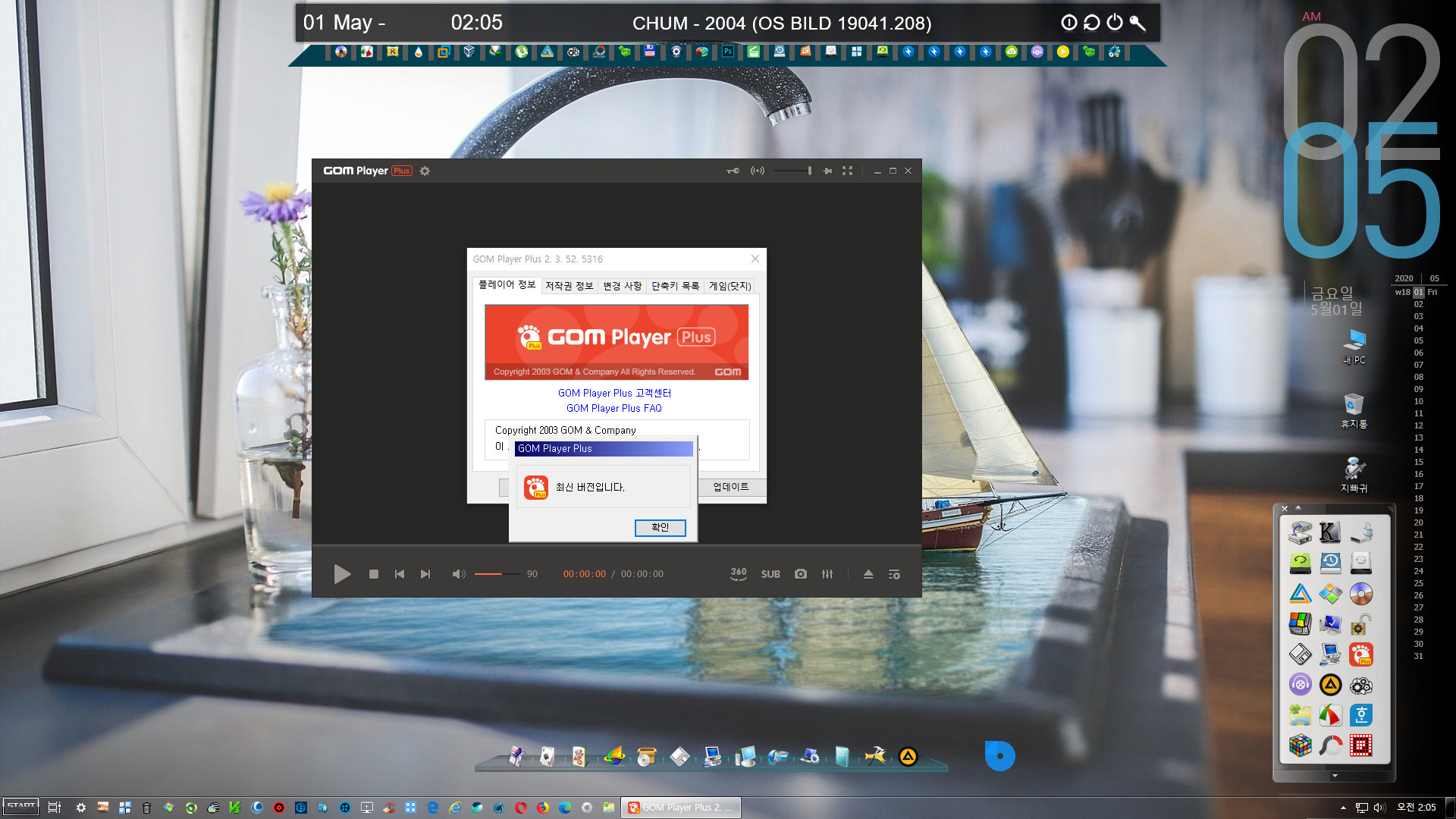Open the 지빠귀 desktop shortcut
The image size is (1456, 819).
coord(1354,475)
